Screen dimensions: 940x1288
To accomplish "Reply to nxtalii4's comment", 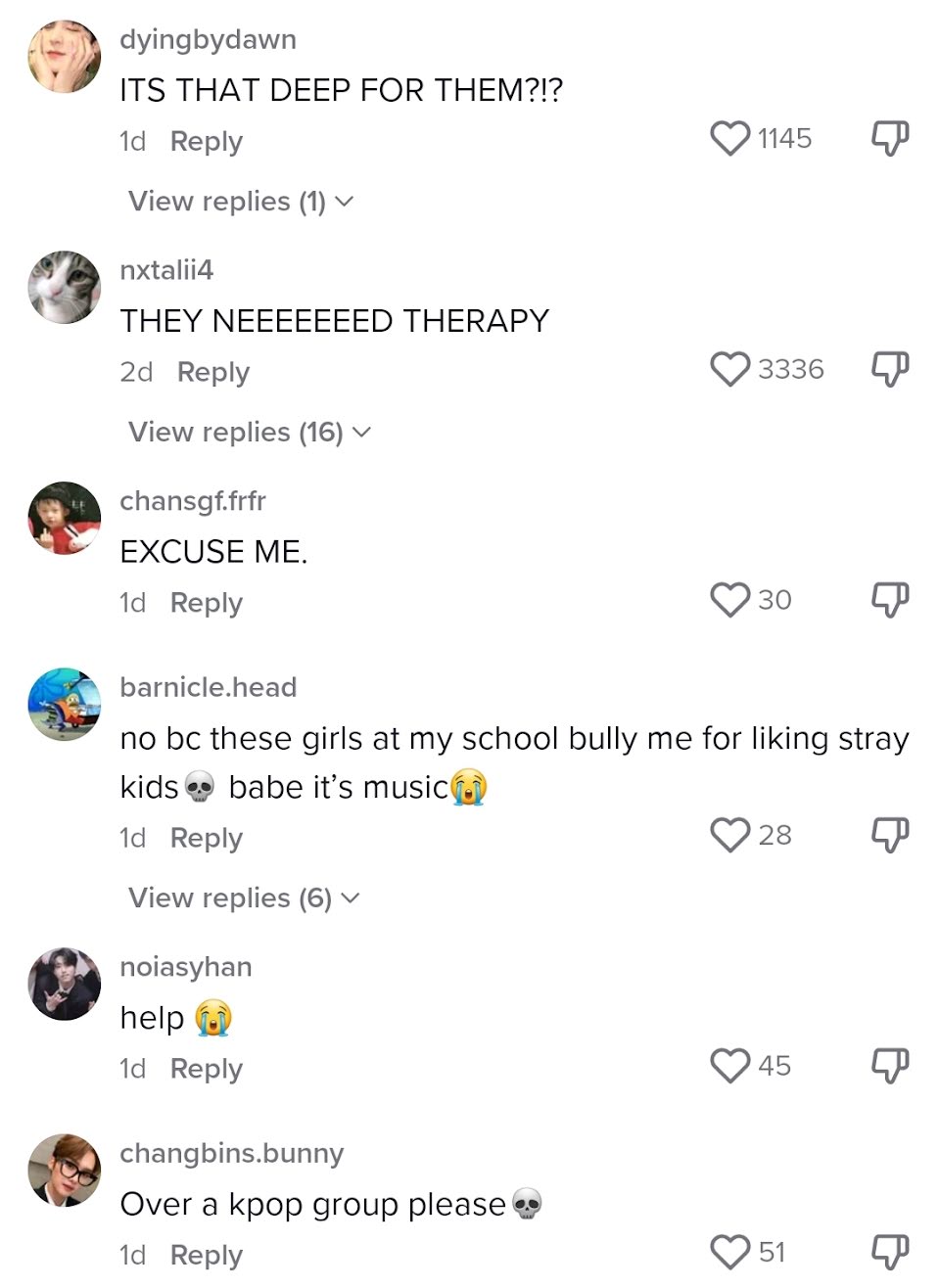I will [x=213, y=372].
